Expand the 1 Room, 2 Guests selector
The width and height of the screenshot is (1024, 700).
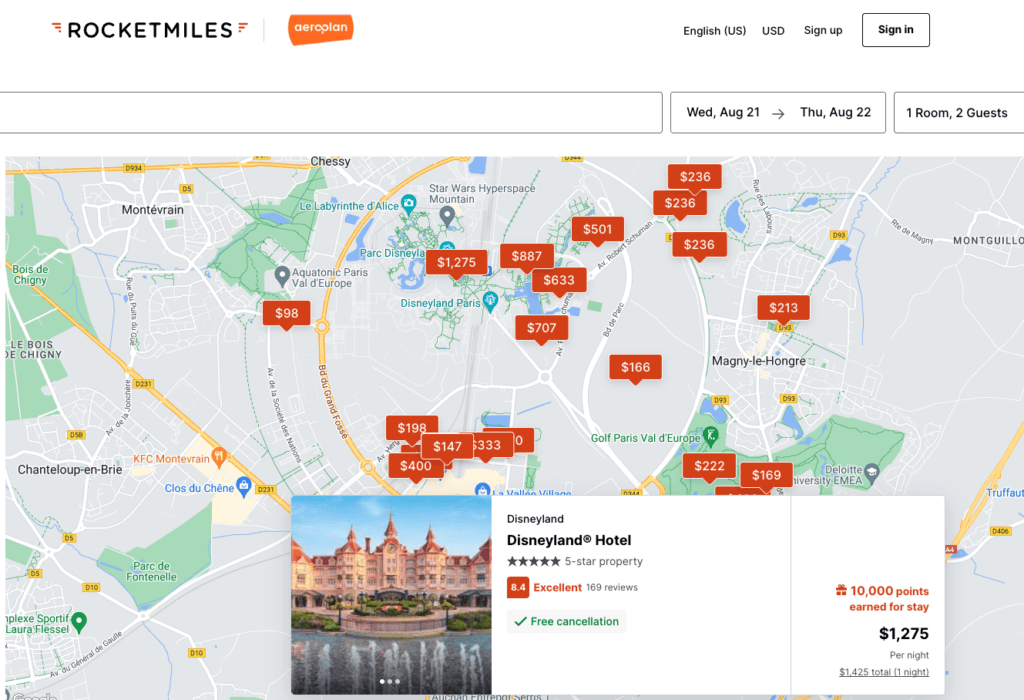coord(957,113)
